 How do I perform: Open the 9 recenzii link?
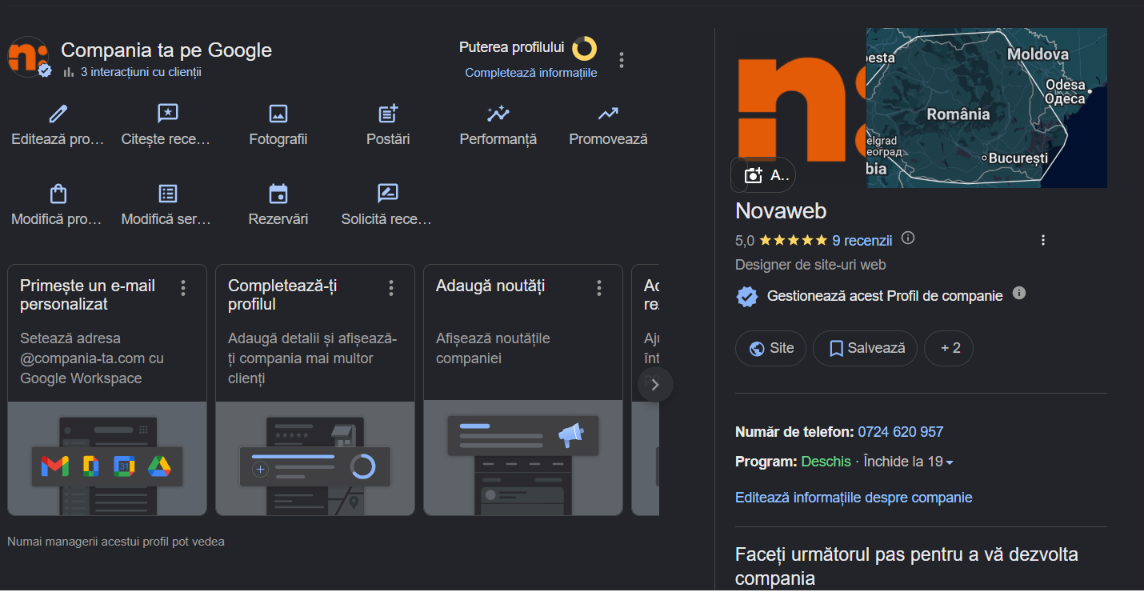(x=862, y=239)
